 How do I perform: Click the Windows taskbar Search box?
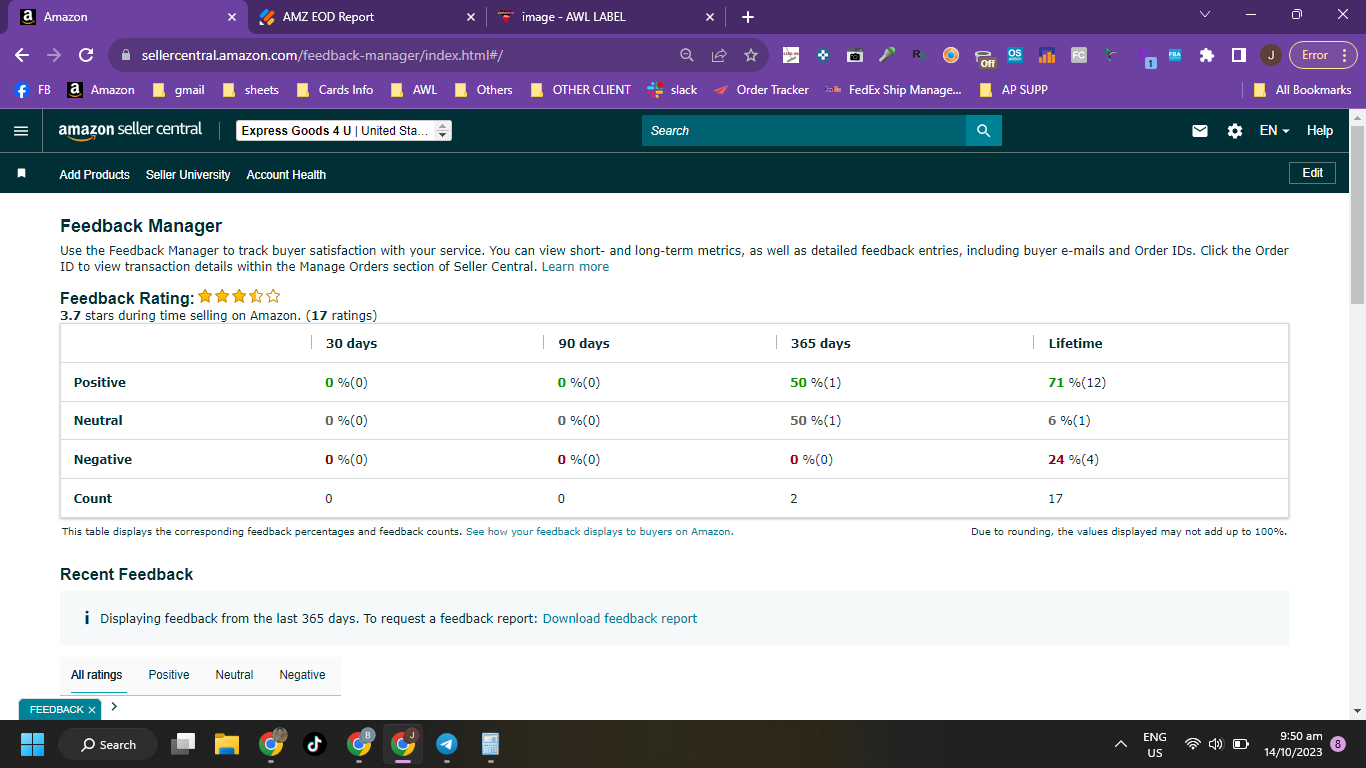[x=108, y=744]
